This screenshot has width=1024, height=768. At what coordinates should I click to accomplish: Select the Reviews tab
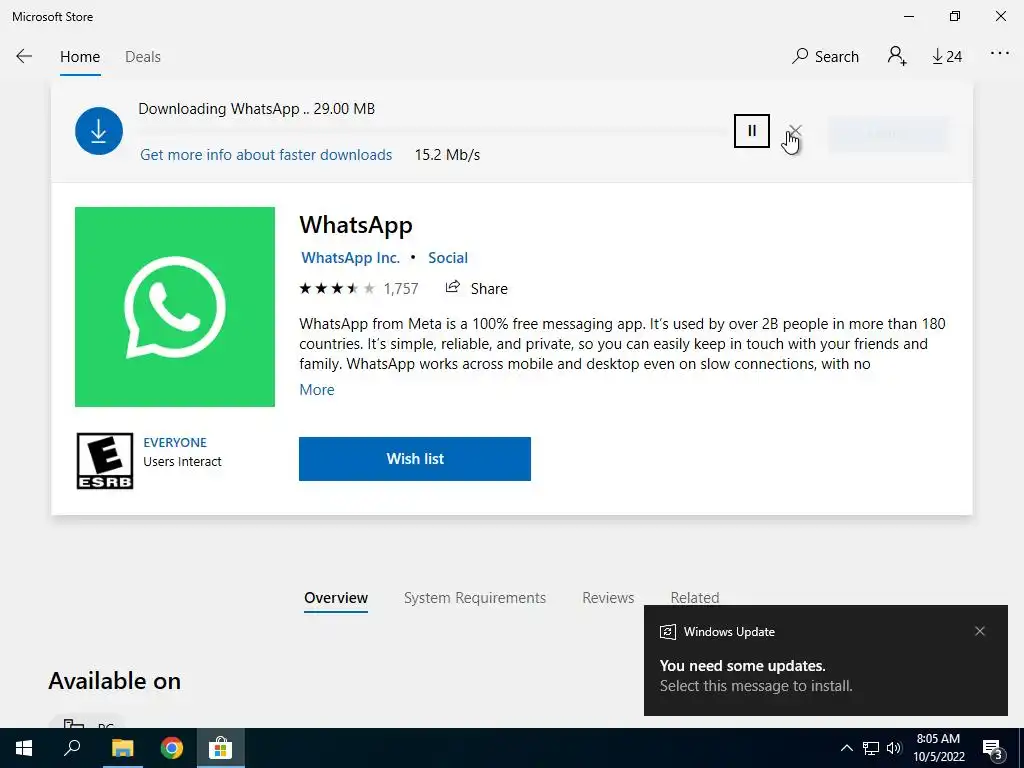click(608, 598)
